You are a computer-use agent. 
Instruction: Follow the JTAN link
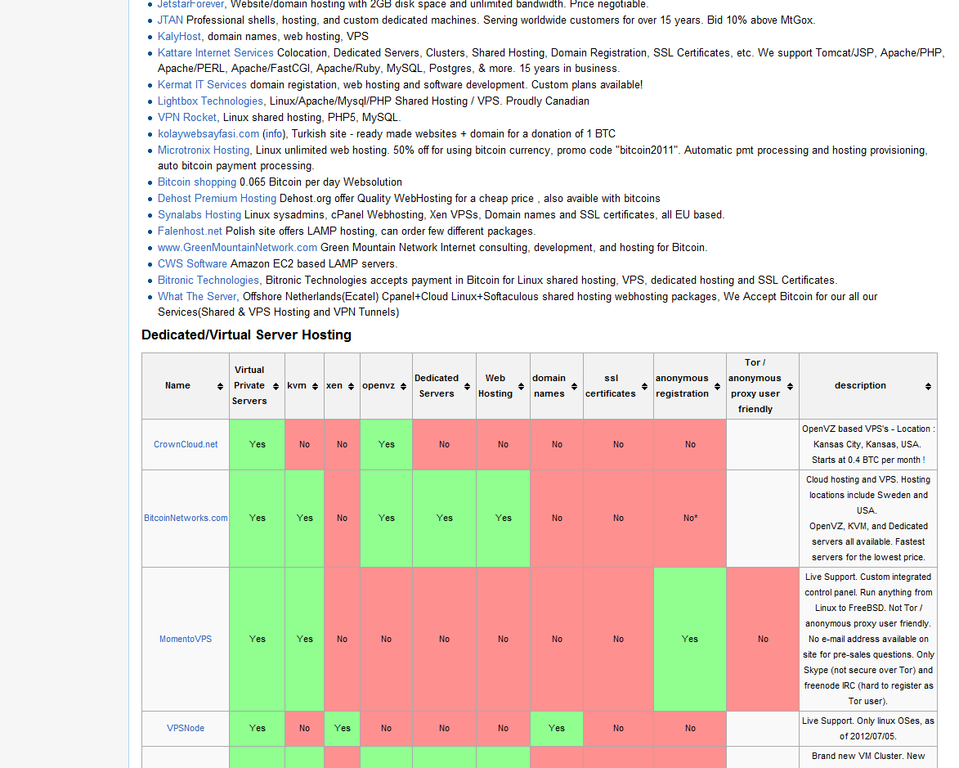coord(170,20)
